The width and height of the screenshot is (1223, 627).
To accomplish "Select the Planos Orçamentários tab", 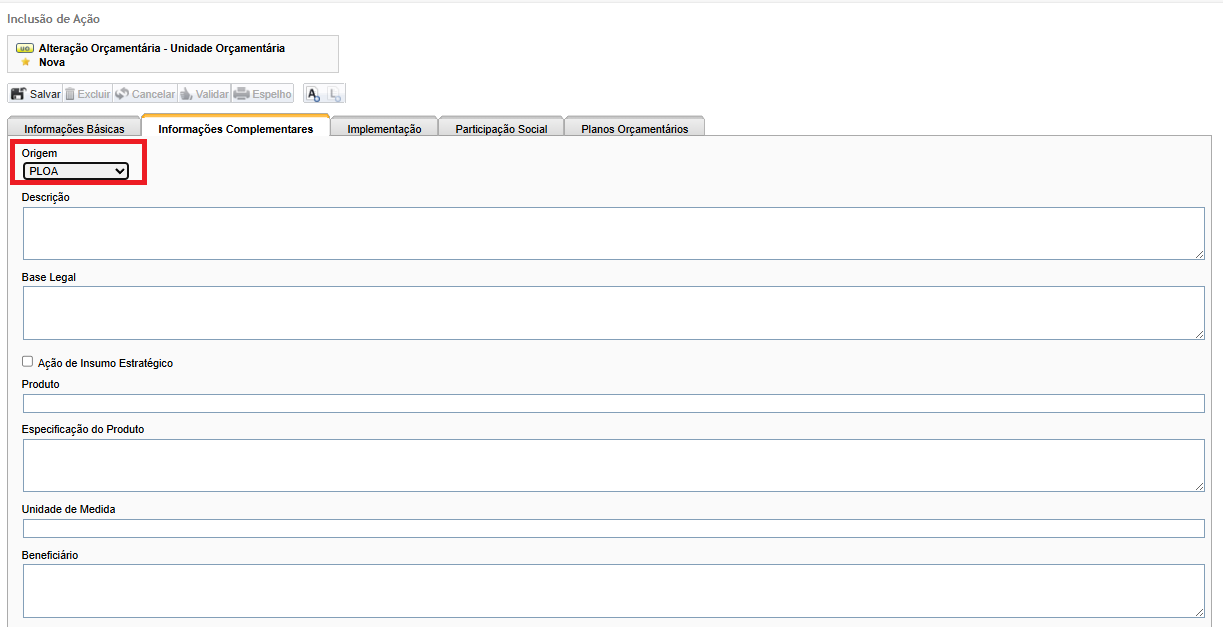I will click(x=634, y=129).
